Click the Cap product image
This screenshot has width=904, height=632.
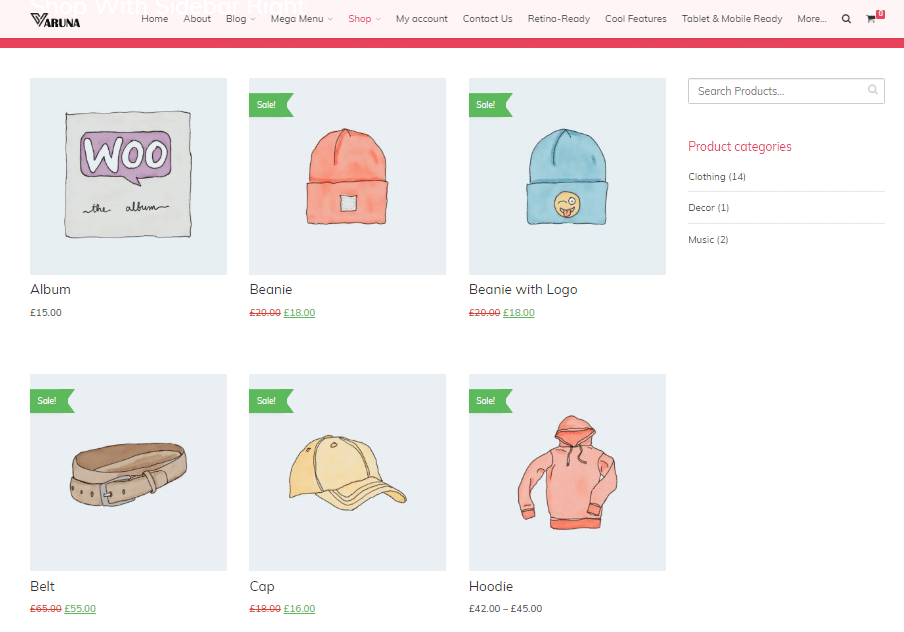click(347, 472)
